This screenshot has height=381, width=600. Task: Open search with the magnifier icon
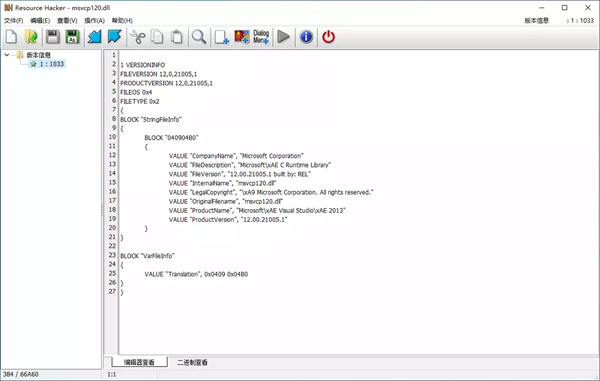[x=199, y=37]
